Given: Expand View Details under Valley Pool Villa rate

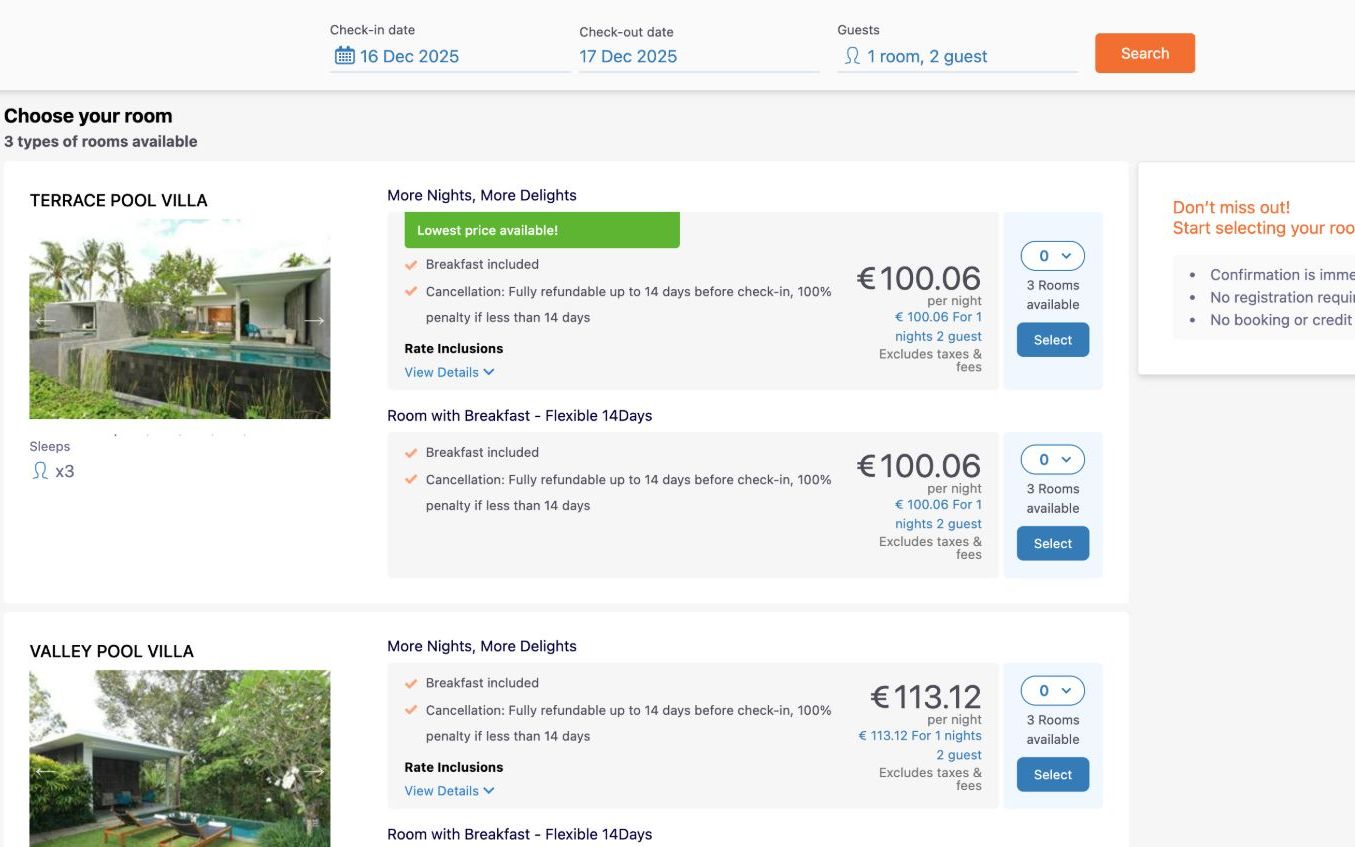Looking at the screenshot, I should click(x=449, y=791).
